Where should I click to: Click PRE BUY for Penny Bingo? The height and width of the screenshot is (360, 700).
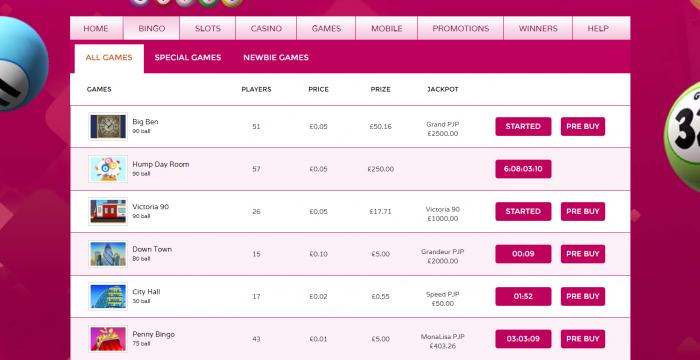tap(583, 339)
